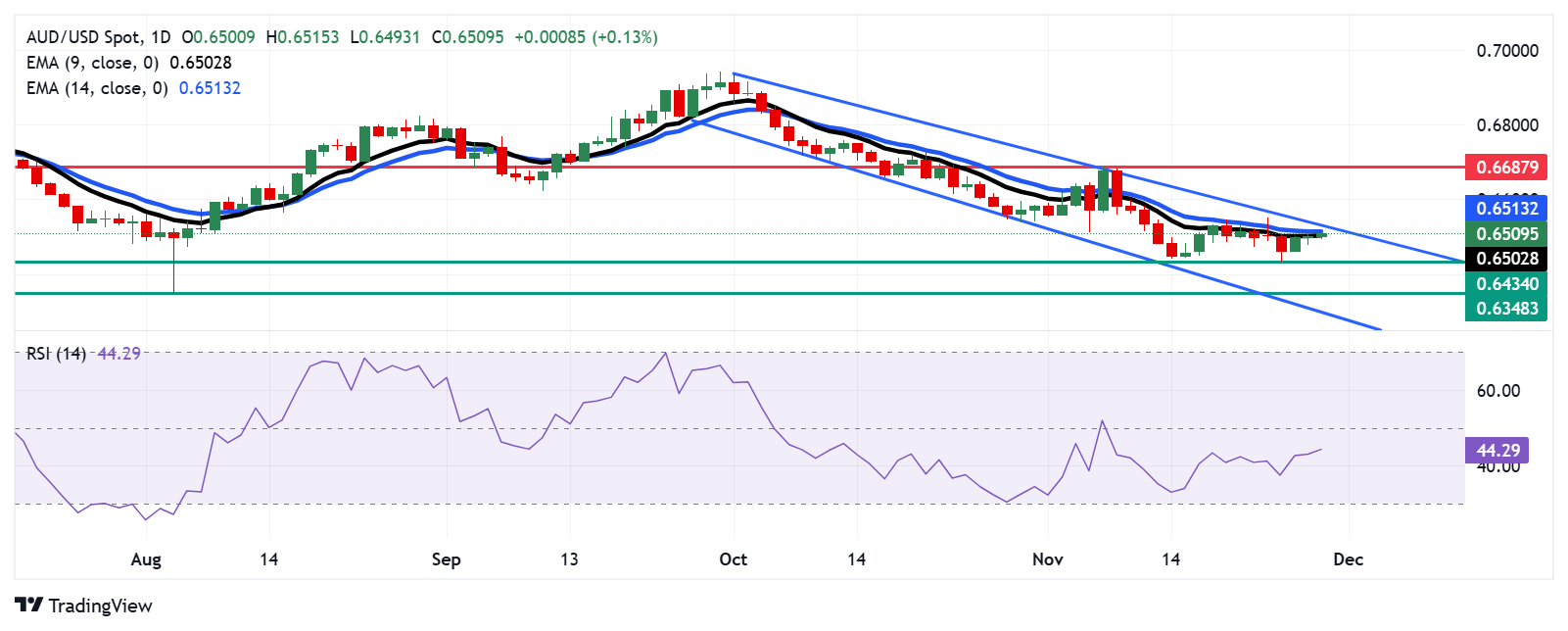Jump to the Aug marker on time axis

tap(146, 559)
